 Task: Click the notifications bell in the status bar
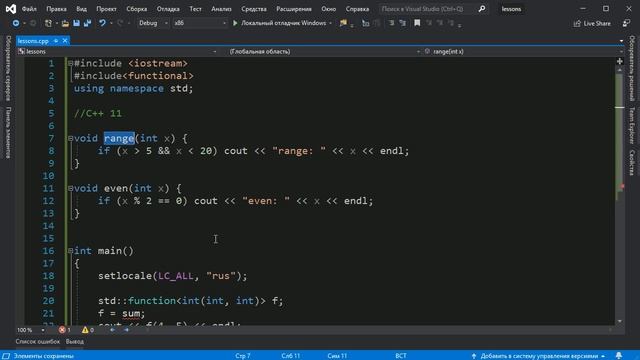pos(619,356)
